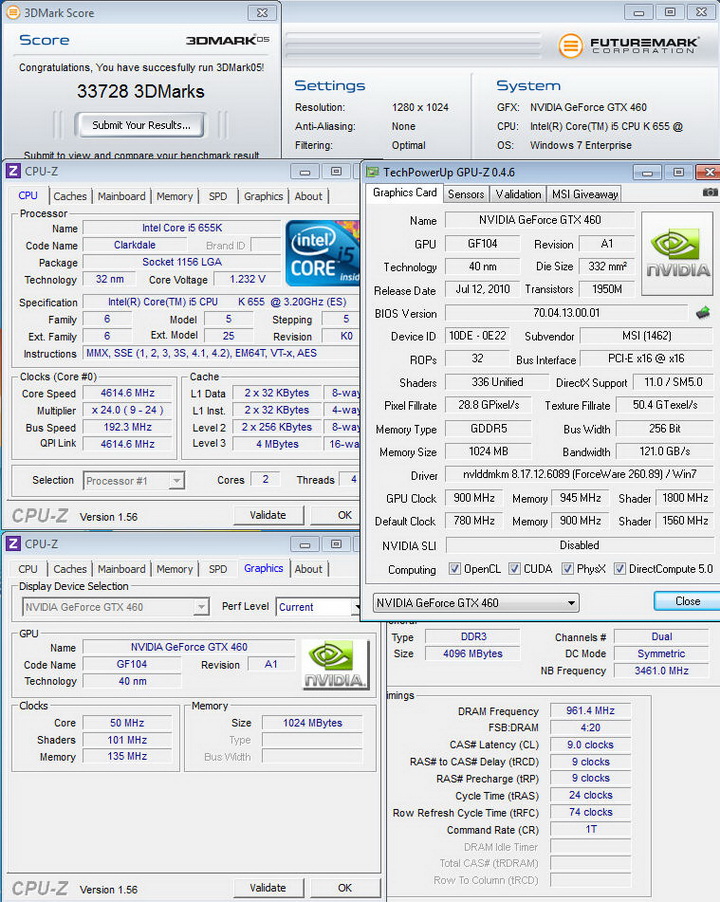The width and height of the screenshot is (720, 902).
Task: Click the 3DMark Score window title icon
Action: tap(13, 12)
